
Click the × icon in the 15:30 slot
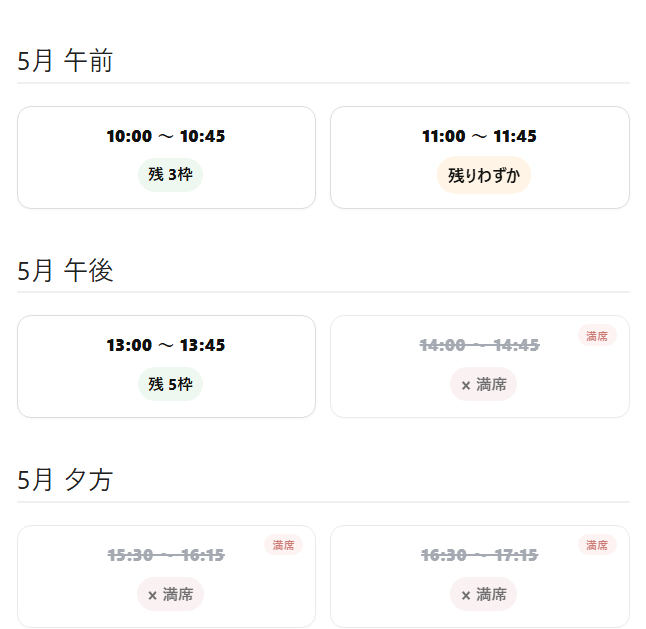pos(152,595)
